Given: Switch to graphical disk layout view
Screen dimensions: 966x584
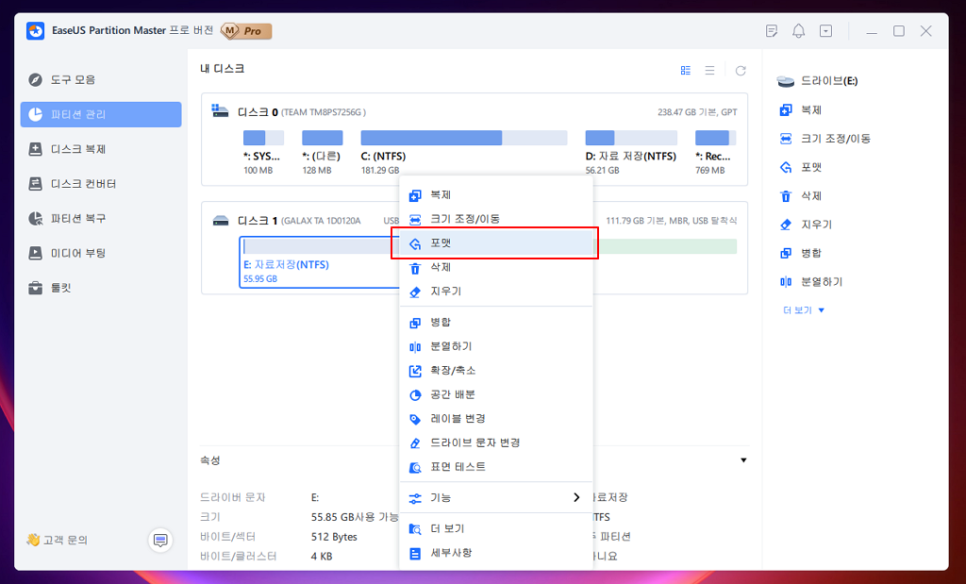Looking at the screenshot, I should tap(686, 70).
